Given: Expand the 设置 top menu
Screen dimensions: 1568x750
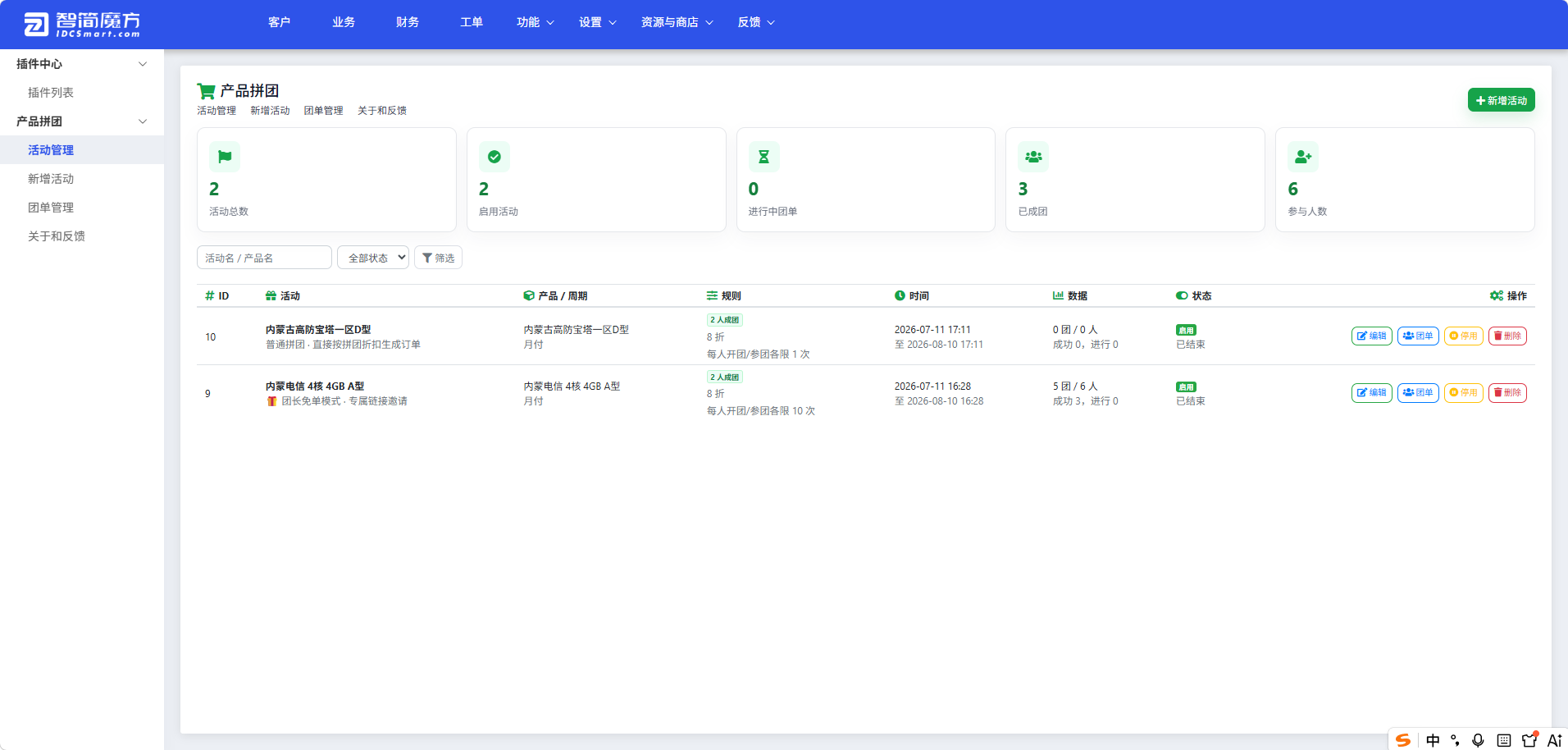Looking at the screenshot, I should tap(598, 22).
